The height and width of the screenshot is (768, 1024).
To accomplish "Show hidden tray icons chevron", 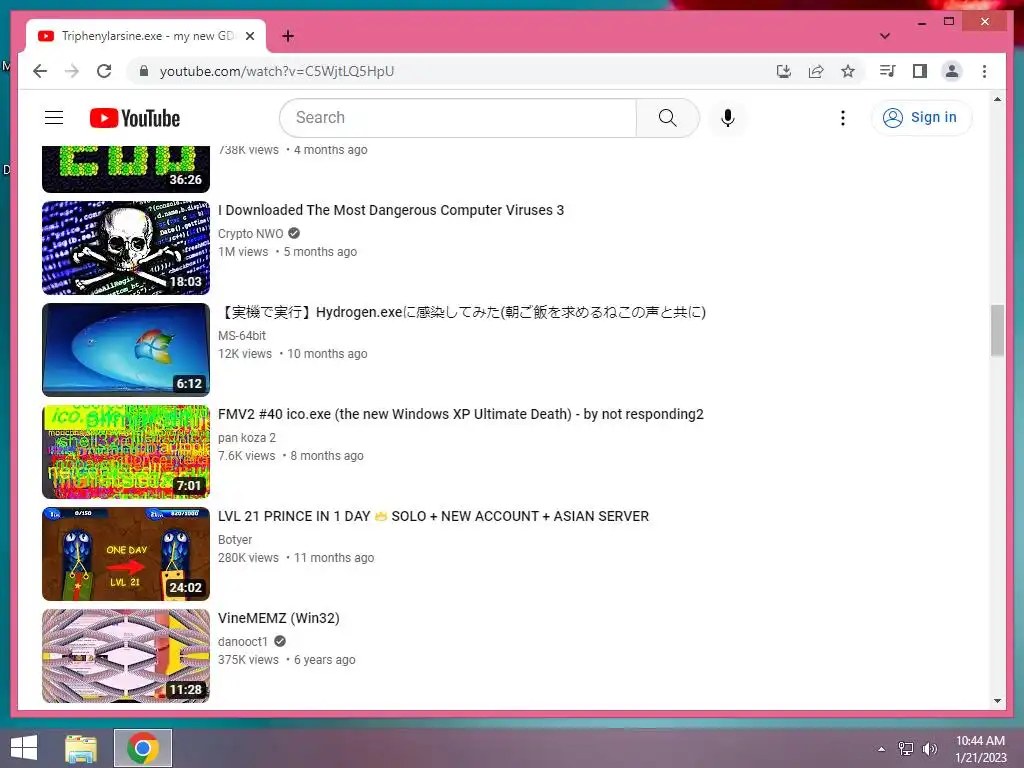I will (x=882, y=748).
